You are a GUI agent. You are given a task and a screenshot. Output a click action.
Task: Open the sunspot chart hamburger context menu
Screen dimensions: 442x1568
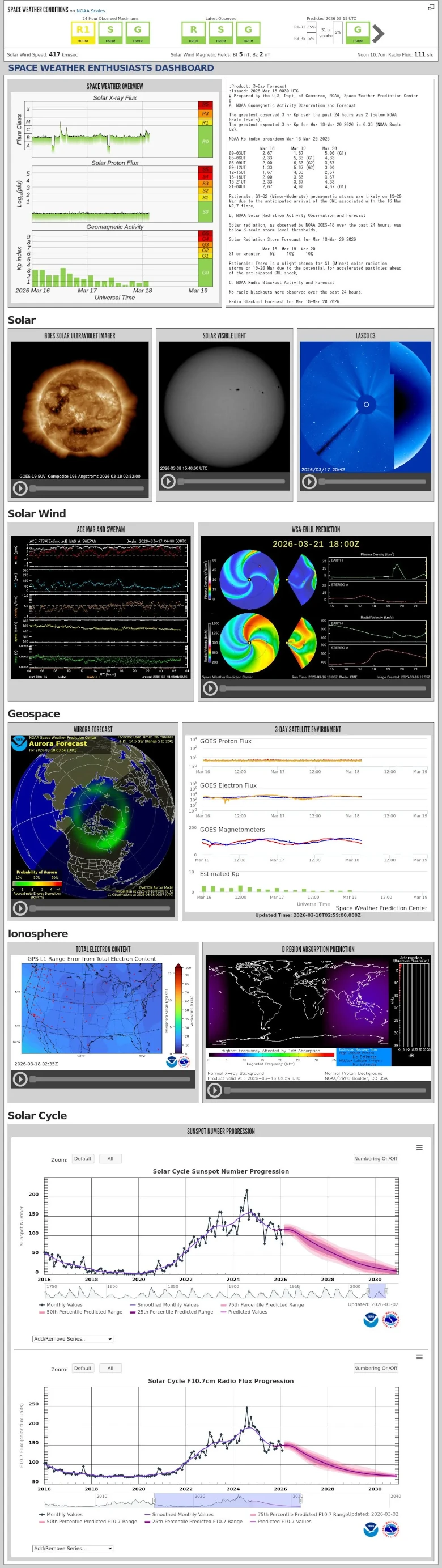[x=419, y=1148]
